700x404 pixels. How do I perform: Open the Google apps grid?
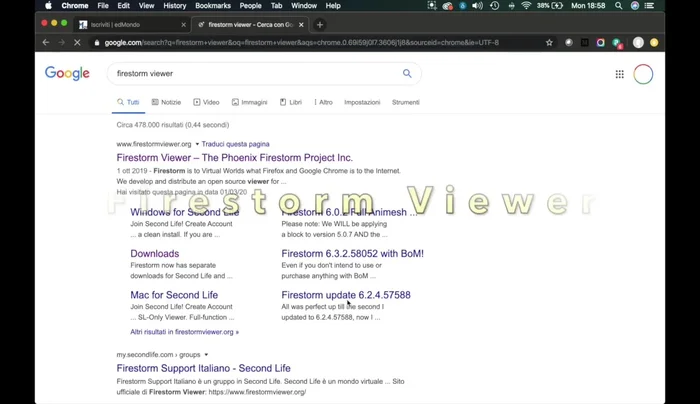(619, 74)
